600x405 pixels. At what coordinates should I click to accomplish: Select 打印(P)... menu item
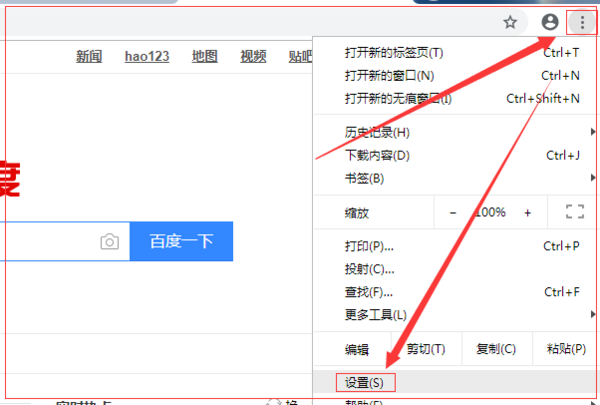(369, 246)
